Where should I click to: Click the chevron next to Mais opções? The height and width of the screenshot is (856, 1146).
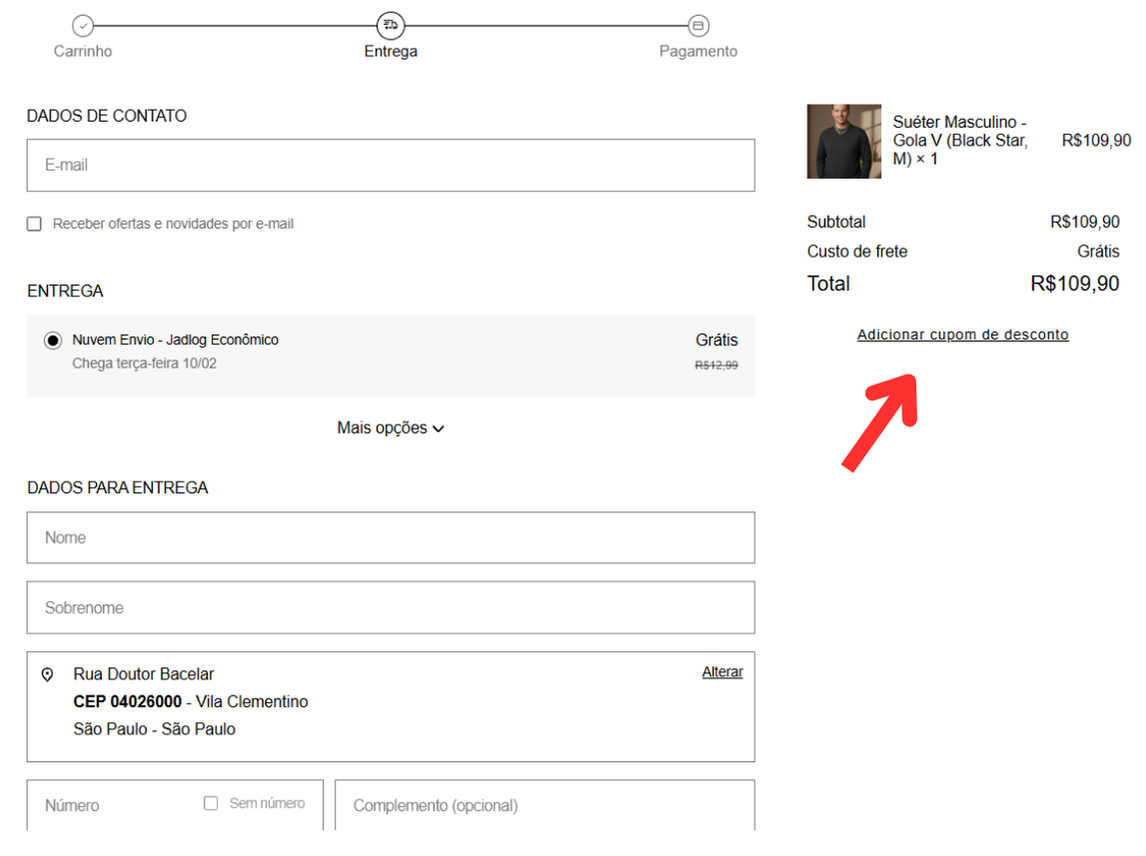438,429
